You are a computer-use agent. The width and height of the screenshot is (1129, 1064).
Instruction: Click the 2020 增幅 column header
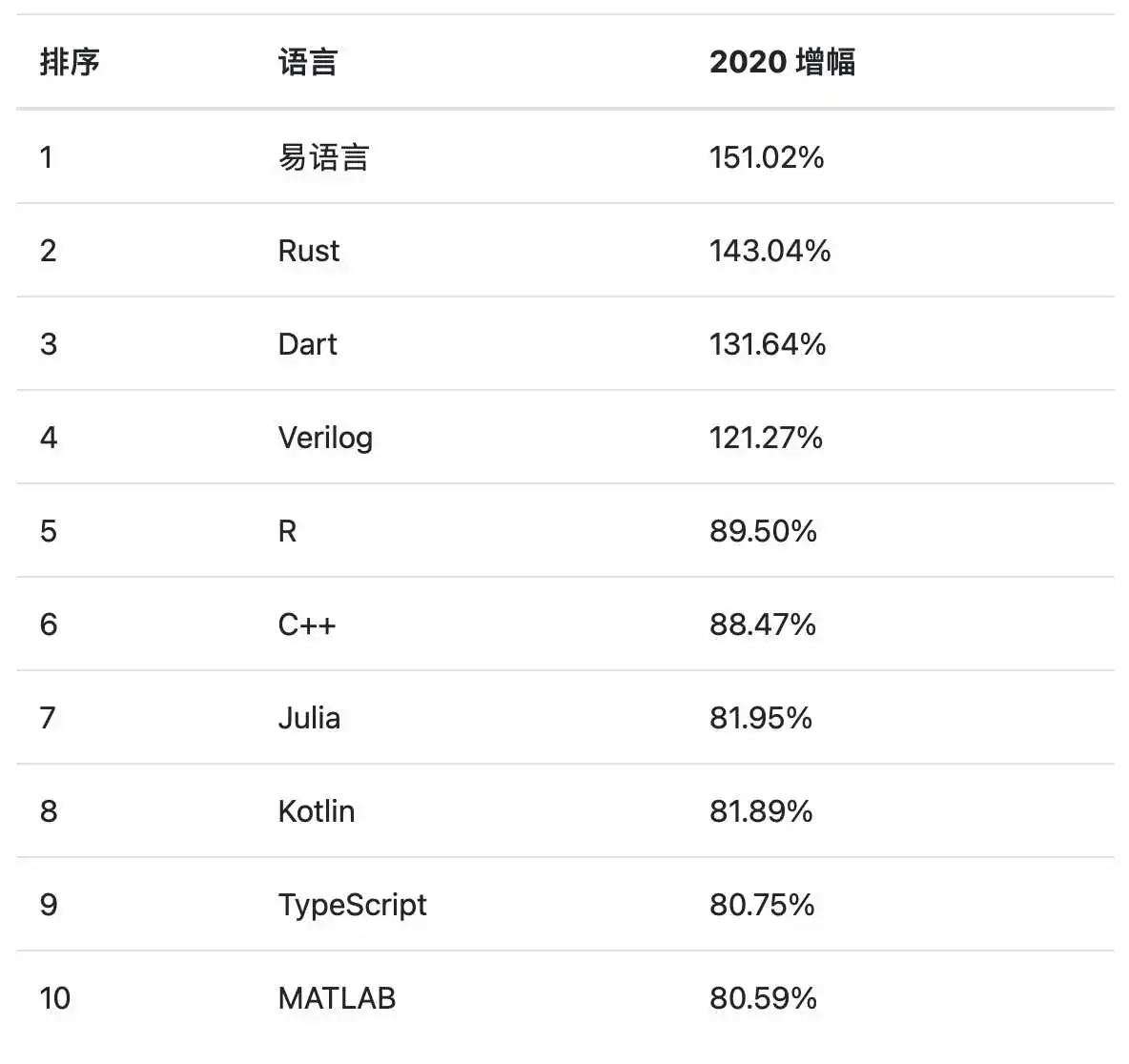pyautogui.click(x=783, y=62)
